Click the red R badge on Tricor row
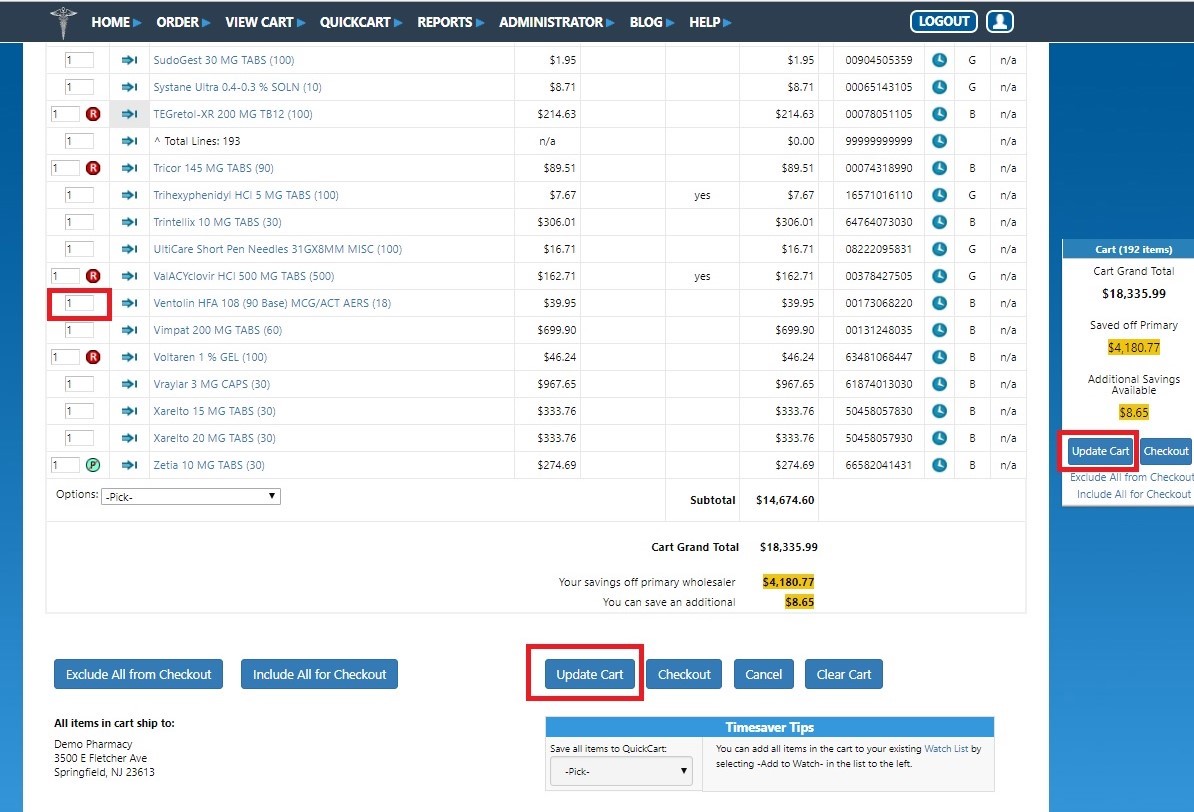The height and width of the screenshot is (812, 1194). point(93,168)
